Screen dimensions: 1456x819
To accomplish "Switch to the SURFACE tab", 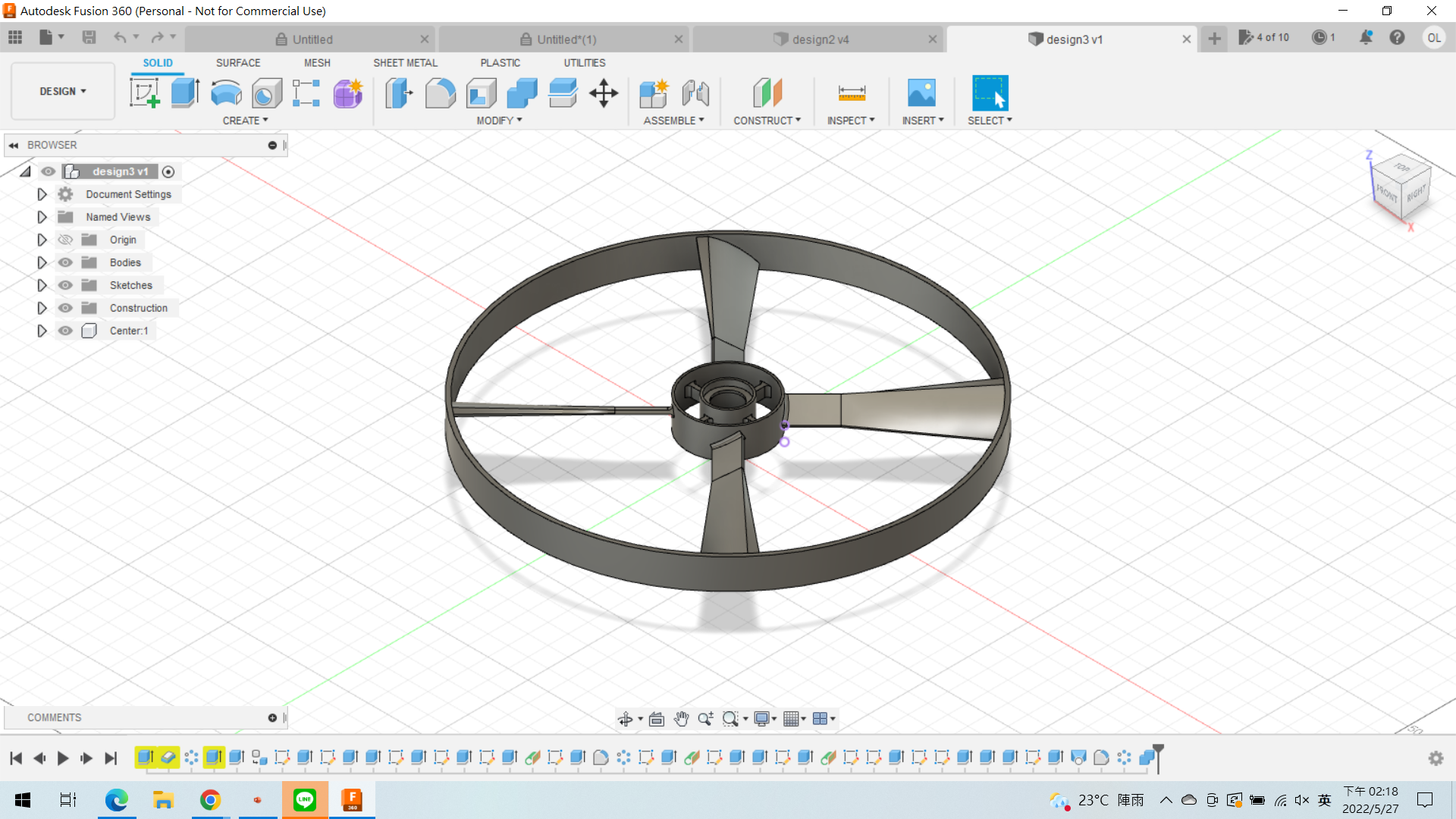I will tap(237, 63).
